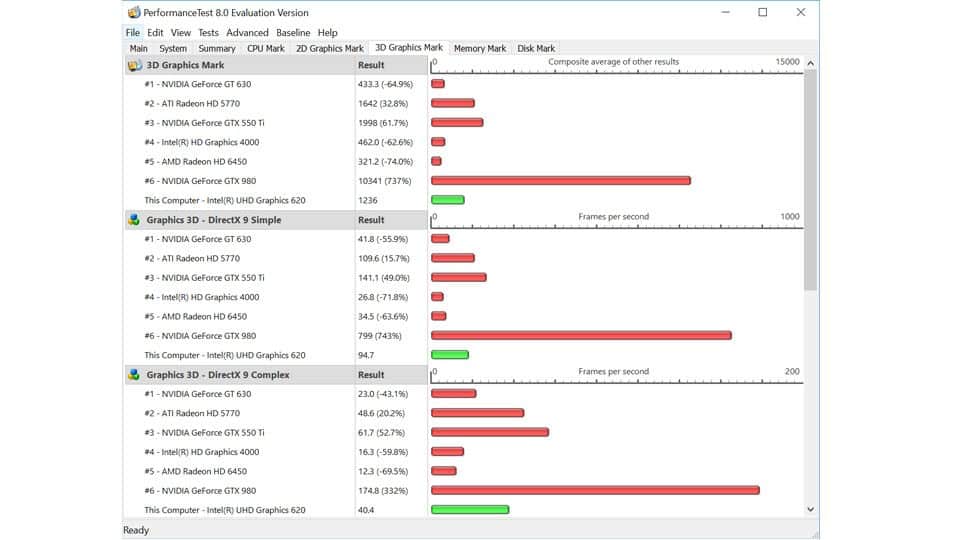Select Radeon HD 6450 row with 34.5

[463, 317]
